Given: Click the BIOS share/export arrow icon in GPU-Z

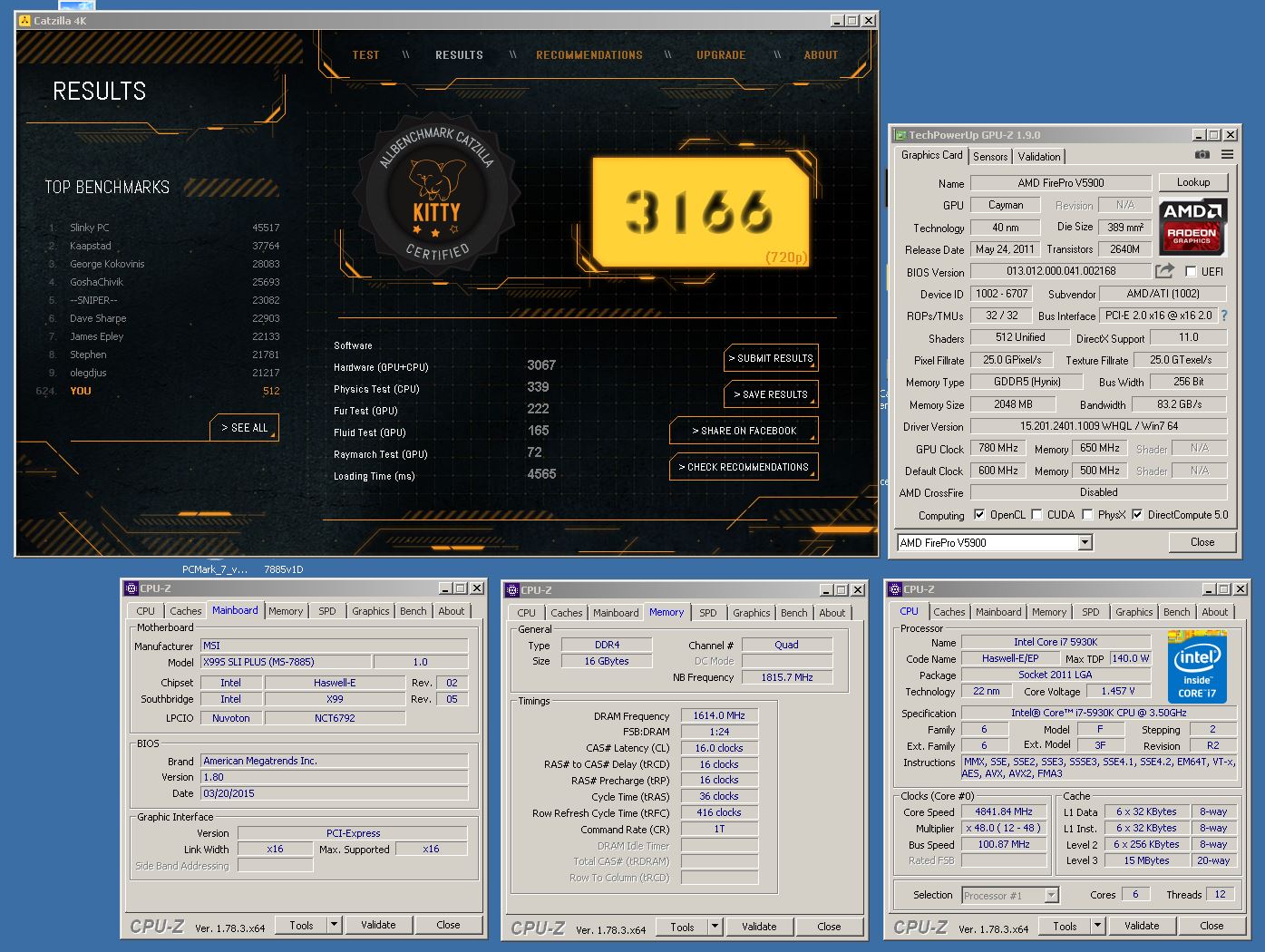Looking at the screenshot, I should point(1164,271).
